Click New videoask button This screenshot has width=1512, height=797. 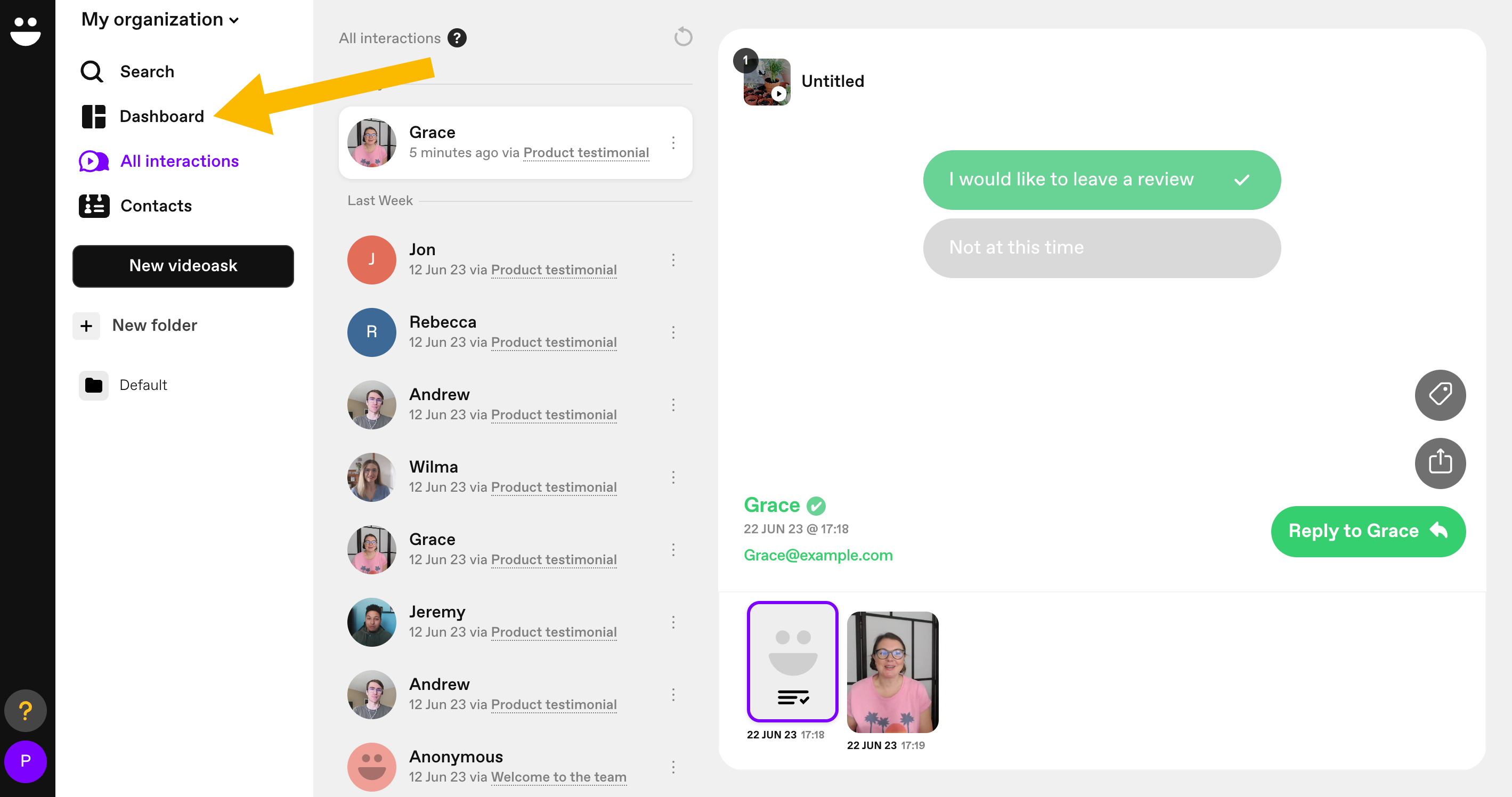pyautogui.click(x=184, y=265)
